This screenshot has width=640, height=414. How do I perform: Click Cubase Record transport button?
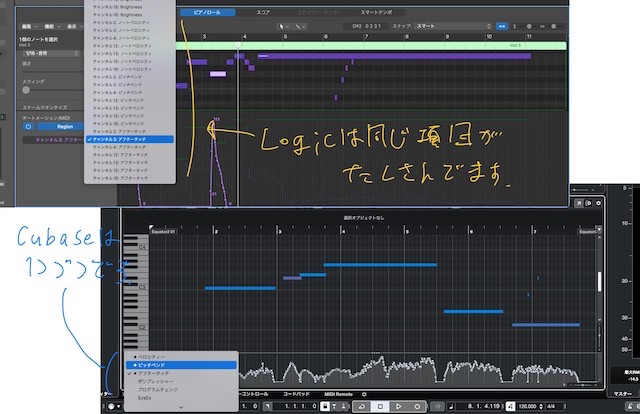click(x=417, y=406)
